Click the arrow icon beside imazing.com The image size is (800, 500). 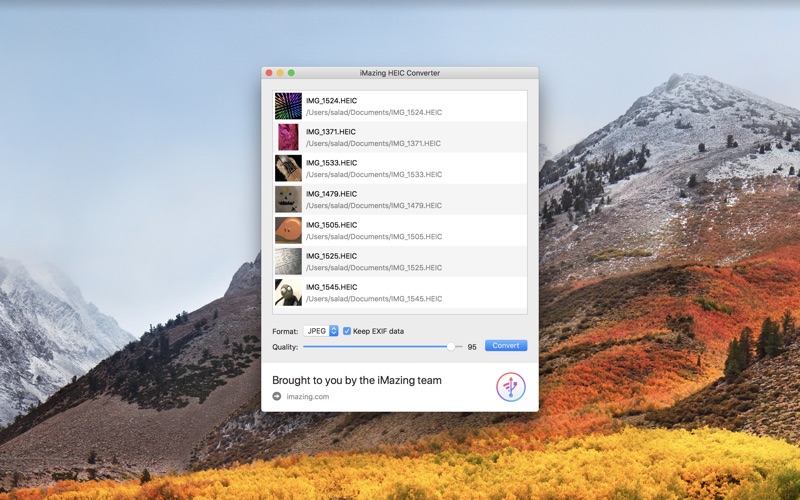[x=277, y=396]
